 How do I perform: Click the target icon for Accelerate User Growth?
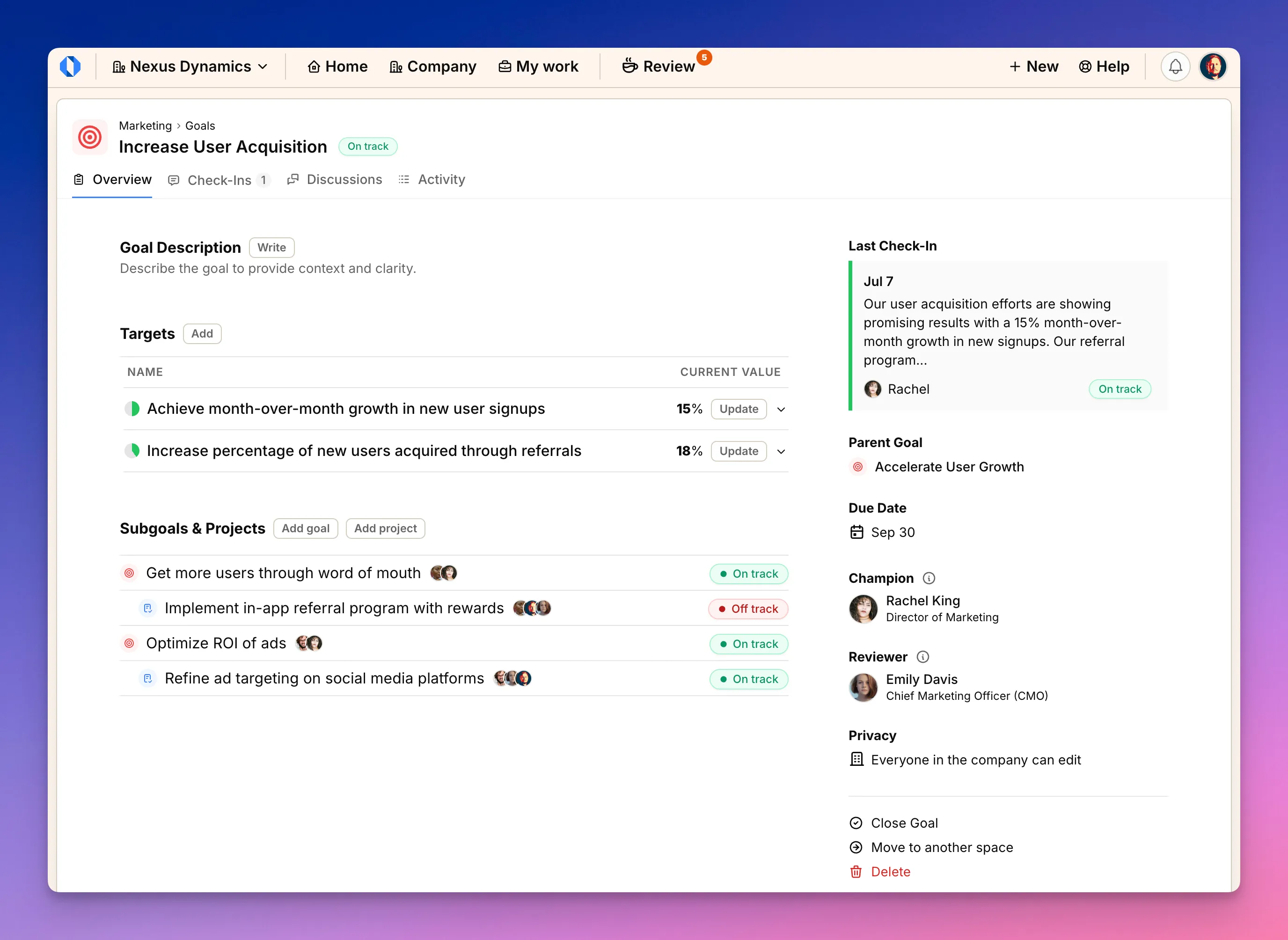coord(857,467)
